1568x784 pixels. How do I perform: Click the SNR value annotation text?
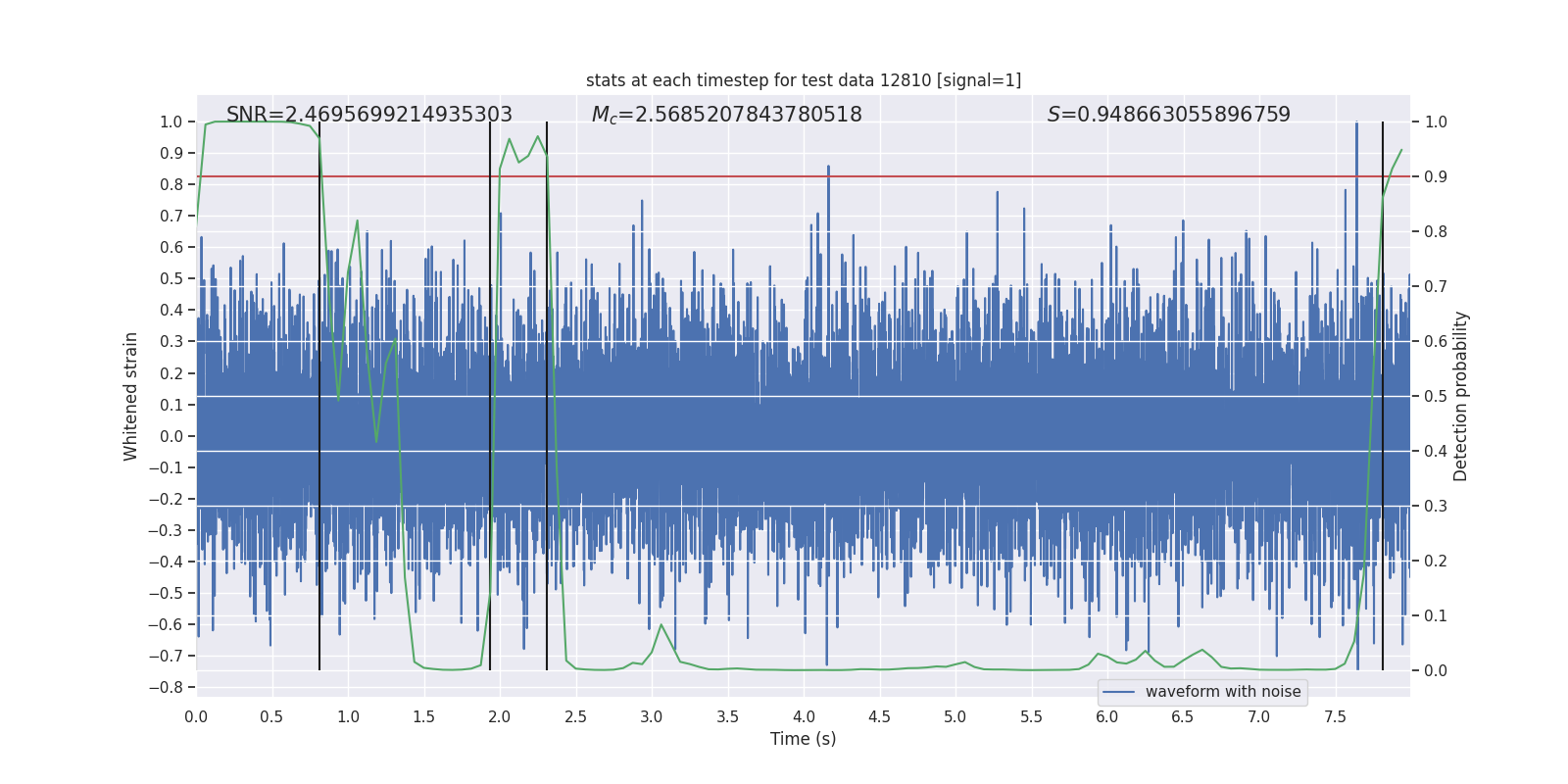pos(368,115)
